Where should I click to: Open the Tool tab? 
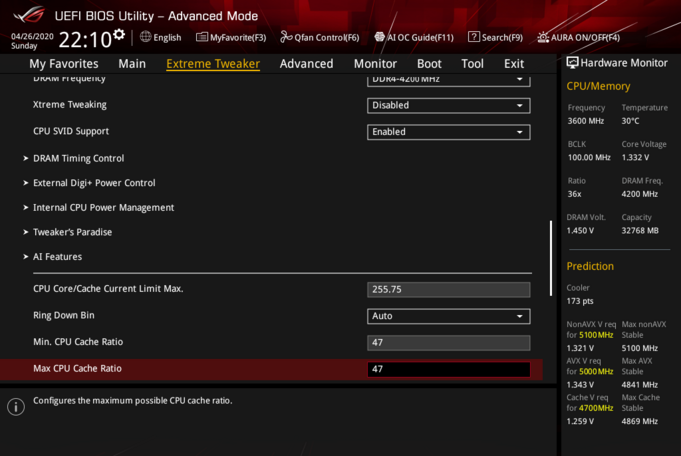[x=472, y=64]
